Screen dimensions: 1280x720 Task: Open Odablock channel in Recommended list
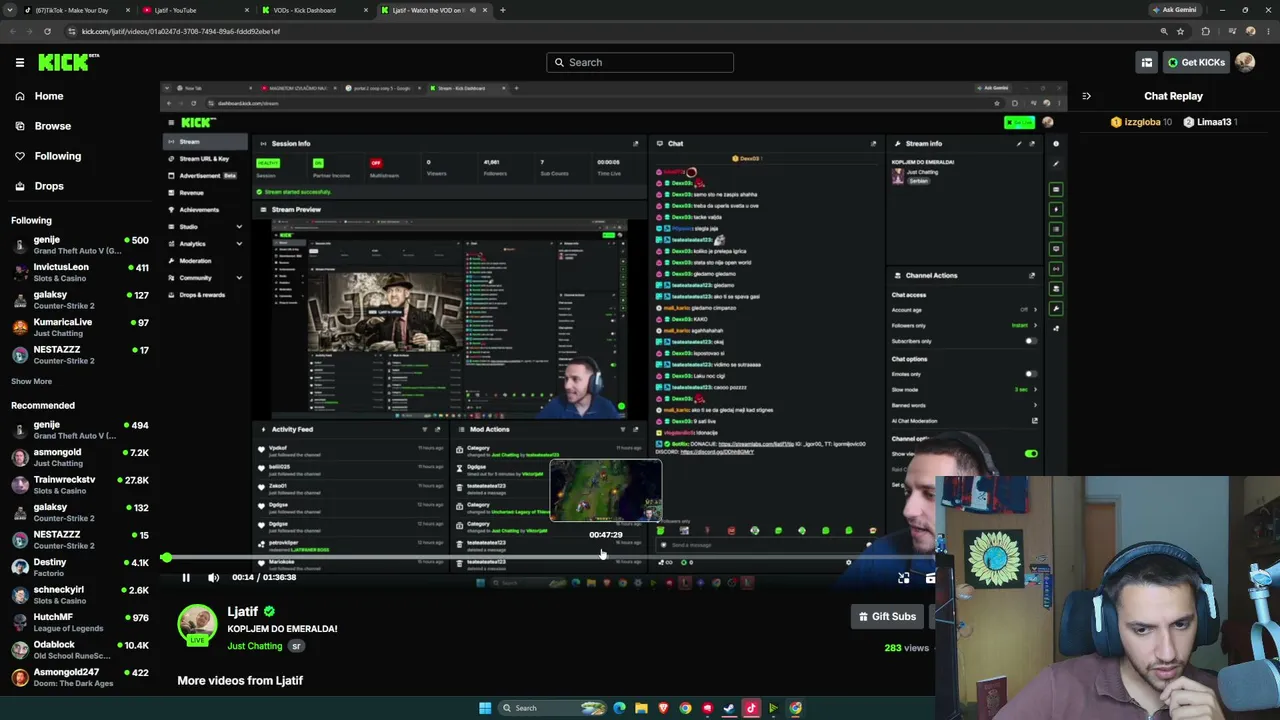pyautogui.click(x=80, y=649)
